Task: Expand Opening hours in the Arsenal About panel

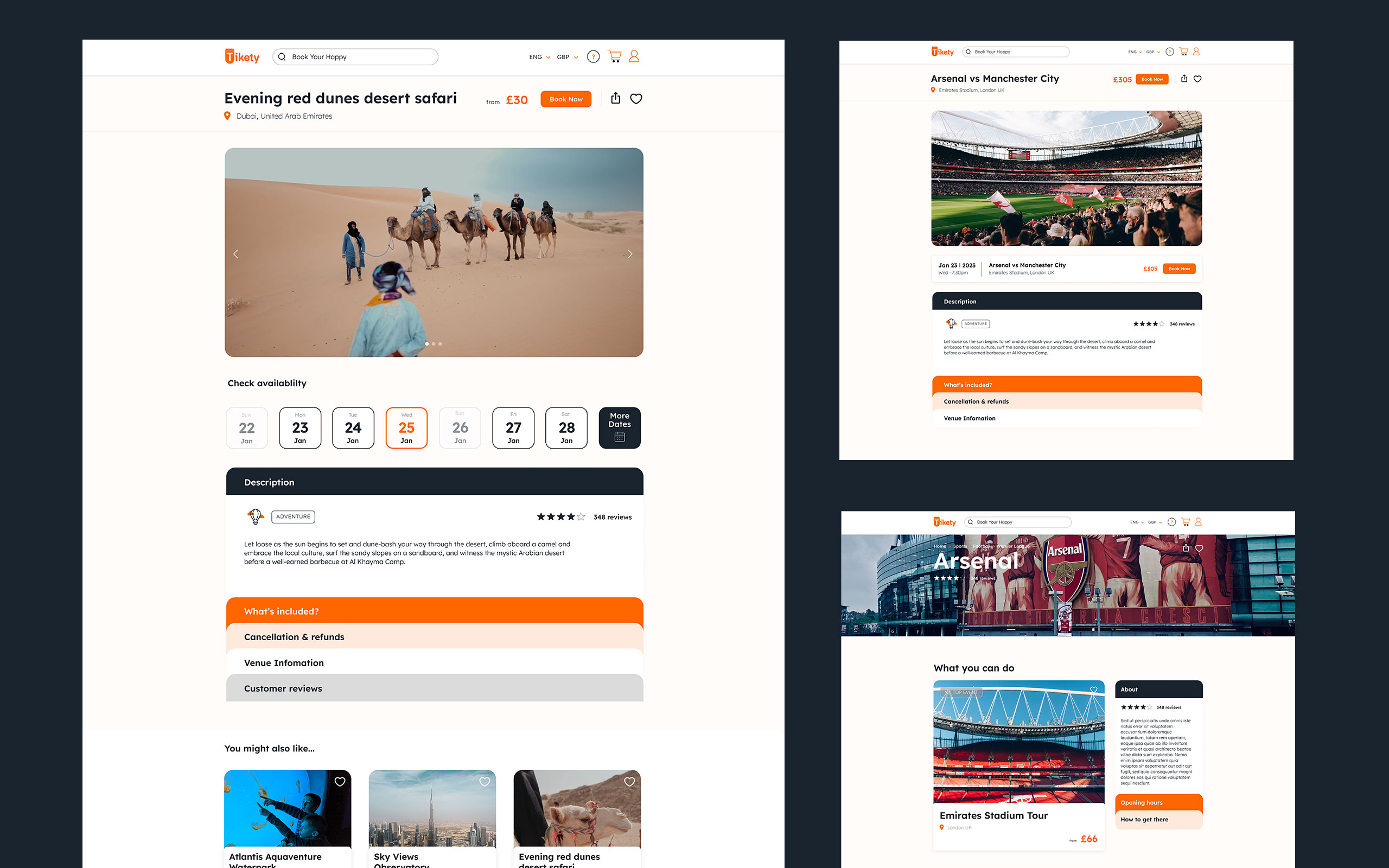Action: [x=1158, y=802]
